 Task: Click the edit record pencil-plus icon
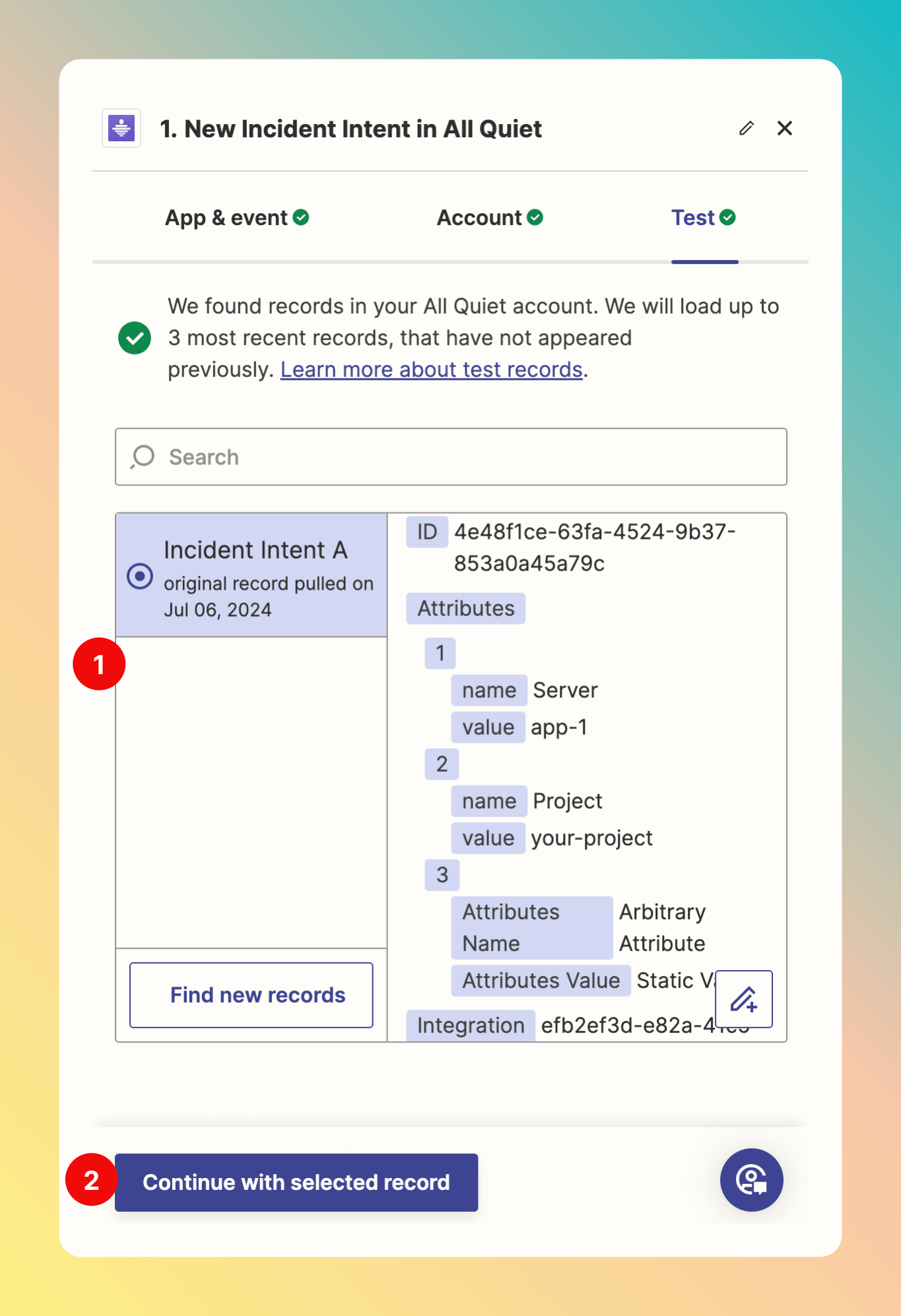[x=744, y=999]
